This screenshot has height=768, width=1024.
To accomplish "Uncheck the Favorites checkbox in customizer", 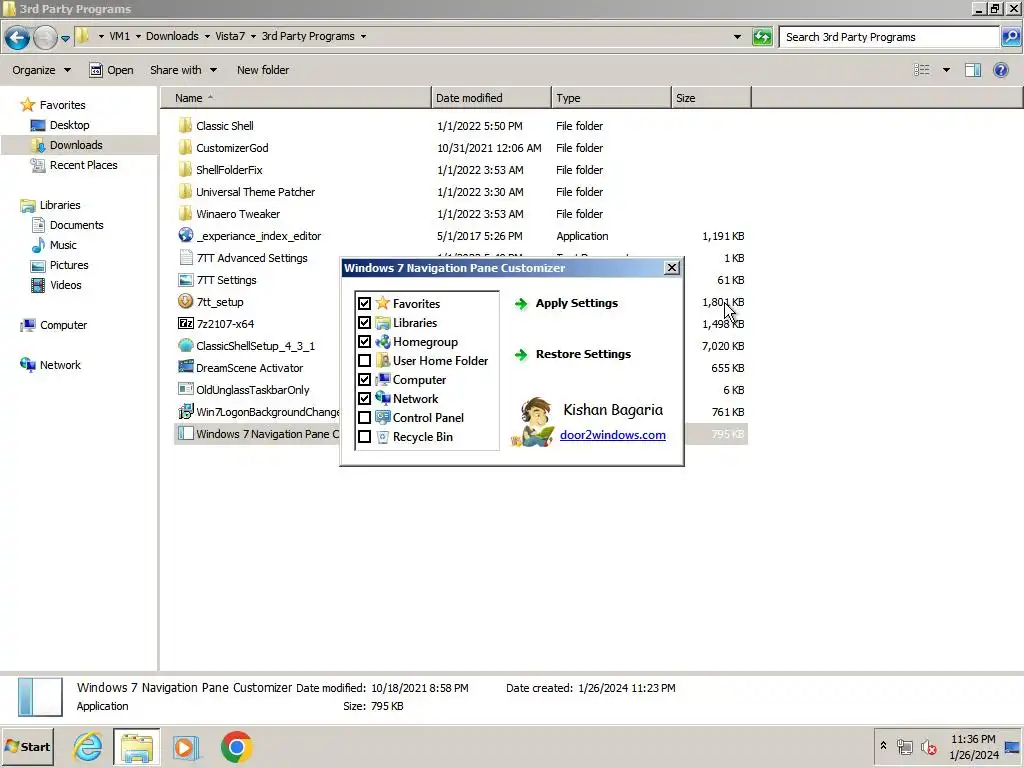I will tap(364, 304).
